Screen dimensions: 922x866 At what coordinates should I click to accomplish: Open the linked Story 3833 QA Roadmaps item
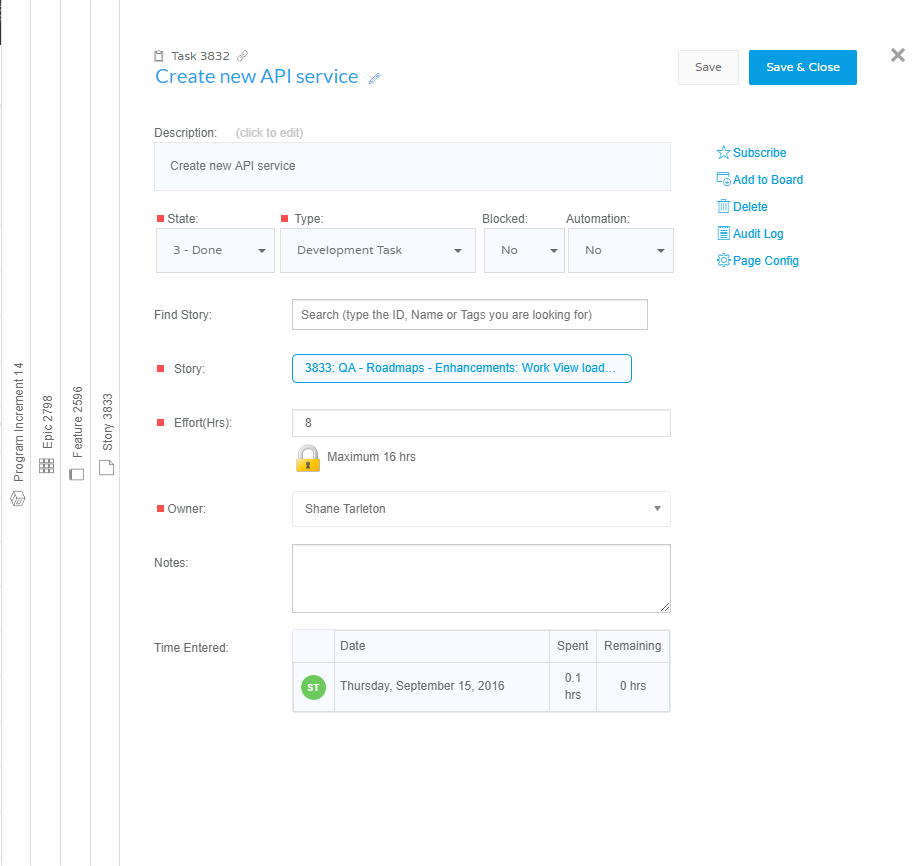click(461, 368)
